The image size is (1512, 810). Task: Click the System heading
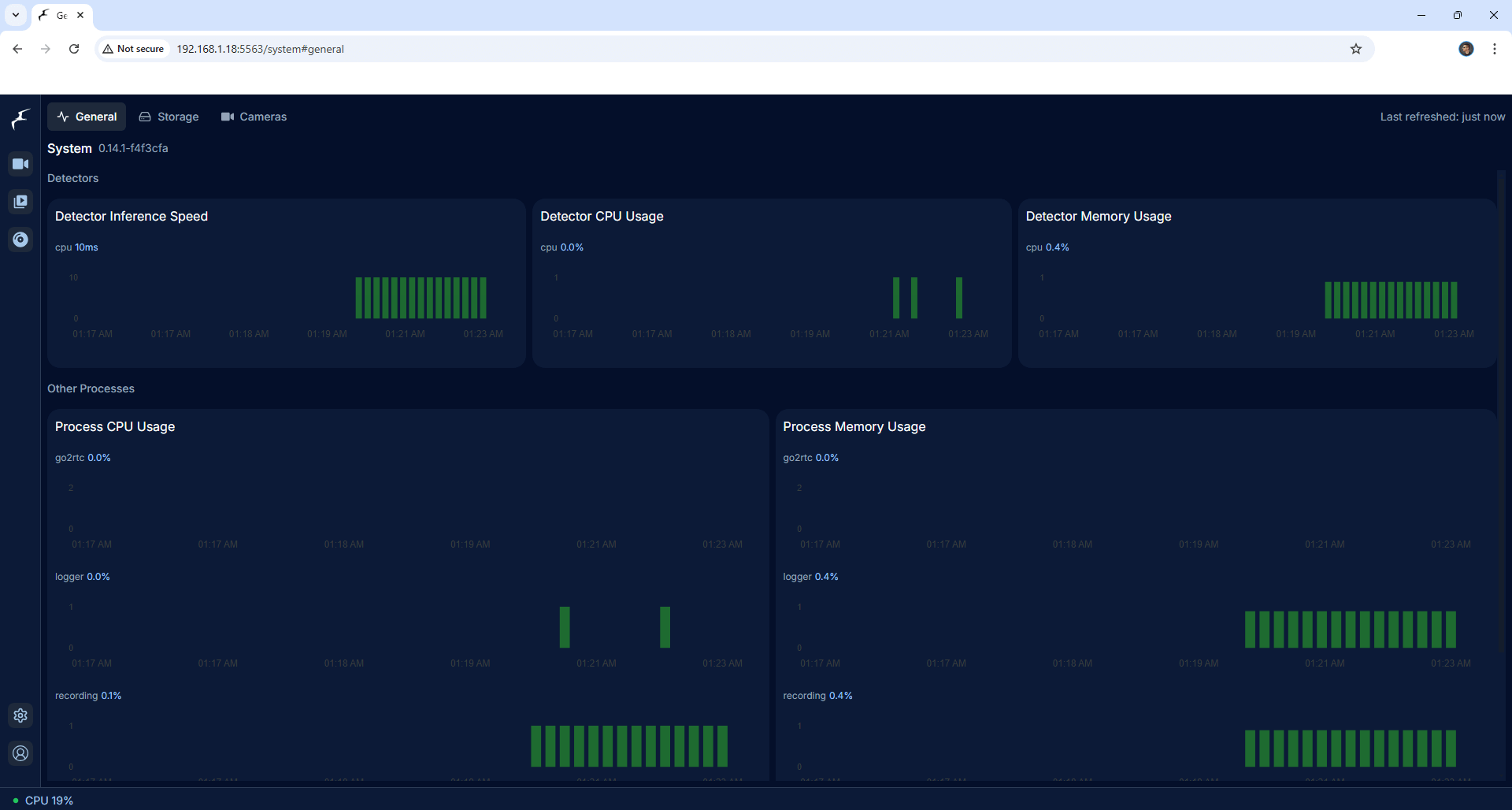[69, 148]
